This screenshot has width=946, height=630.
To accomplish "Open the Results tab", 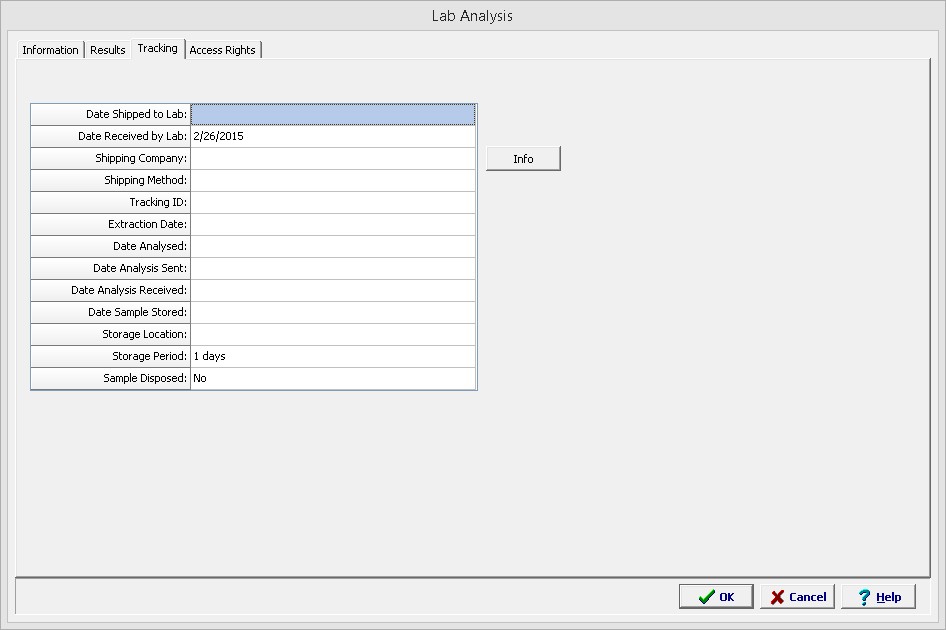I will click(x=108, y=50).
